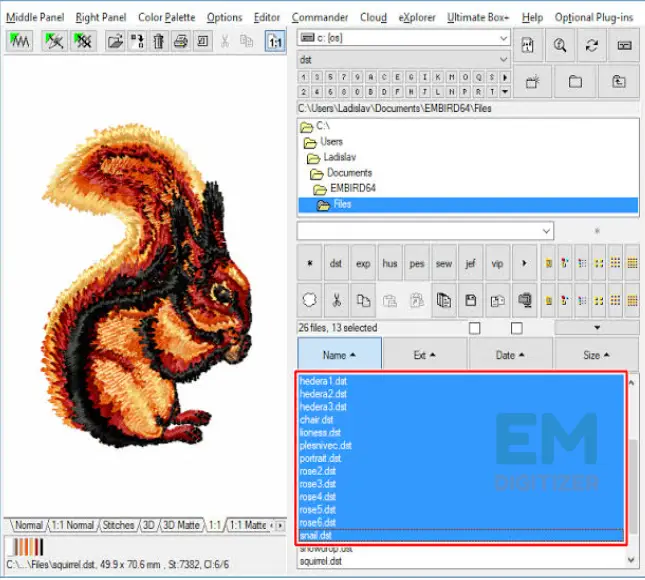Viewport: 645px width, 580px height.
Task: Click the lasso select icon in file toolbar
Action: pos(310,300)
